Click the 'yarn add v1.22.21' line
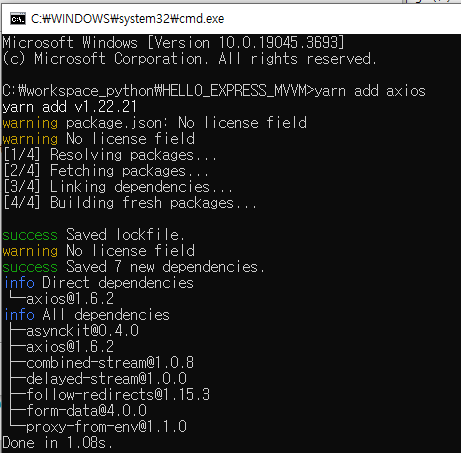This screenshot has height=453, width=461. (x=70, y=107)
